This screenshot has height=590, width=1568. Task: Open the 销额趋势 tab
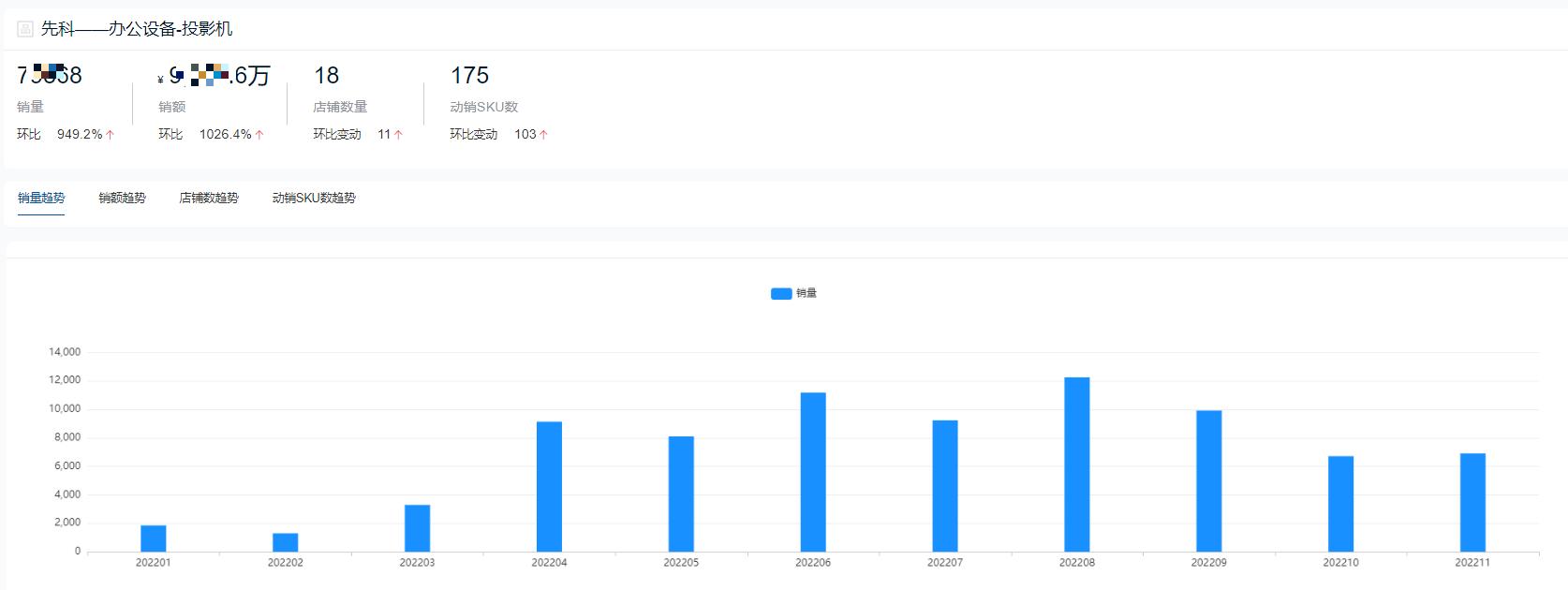click(122, 198)
